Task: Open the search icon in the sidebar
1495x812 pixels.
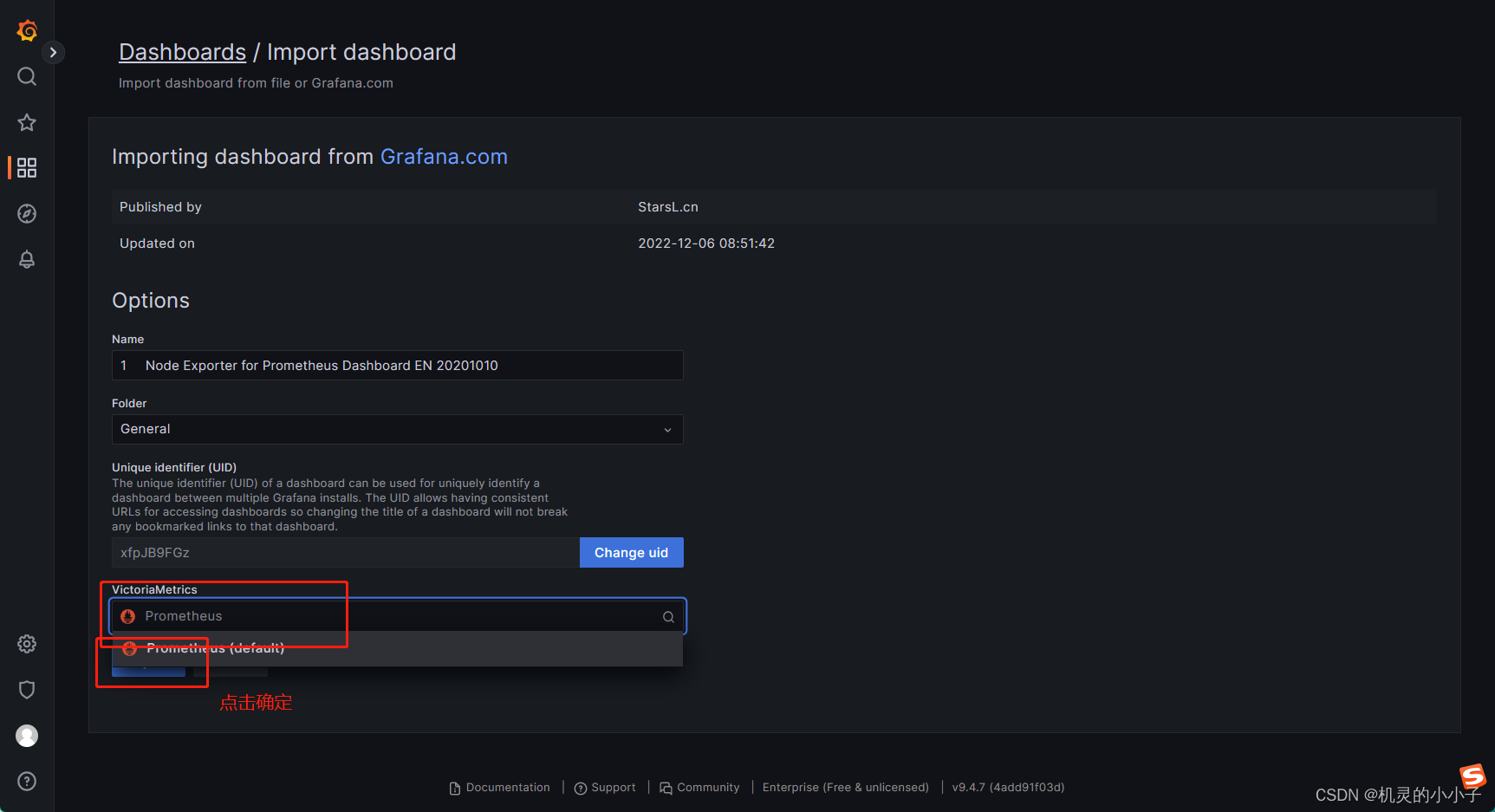Action: pyautogui.click(x=27, y=76)
